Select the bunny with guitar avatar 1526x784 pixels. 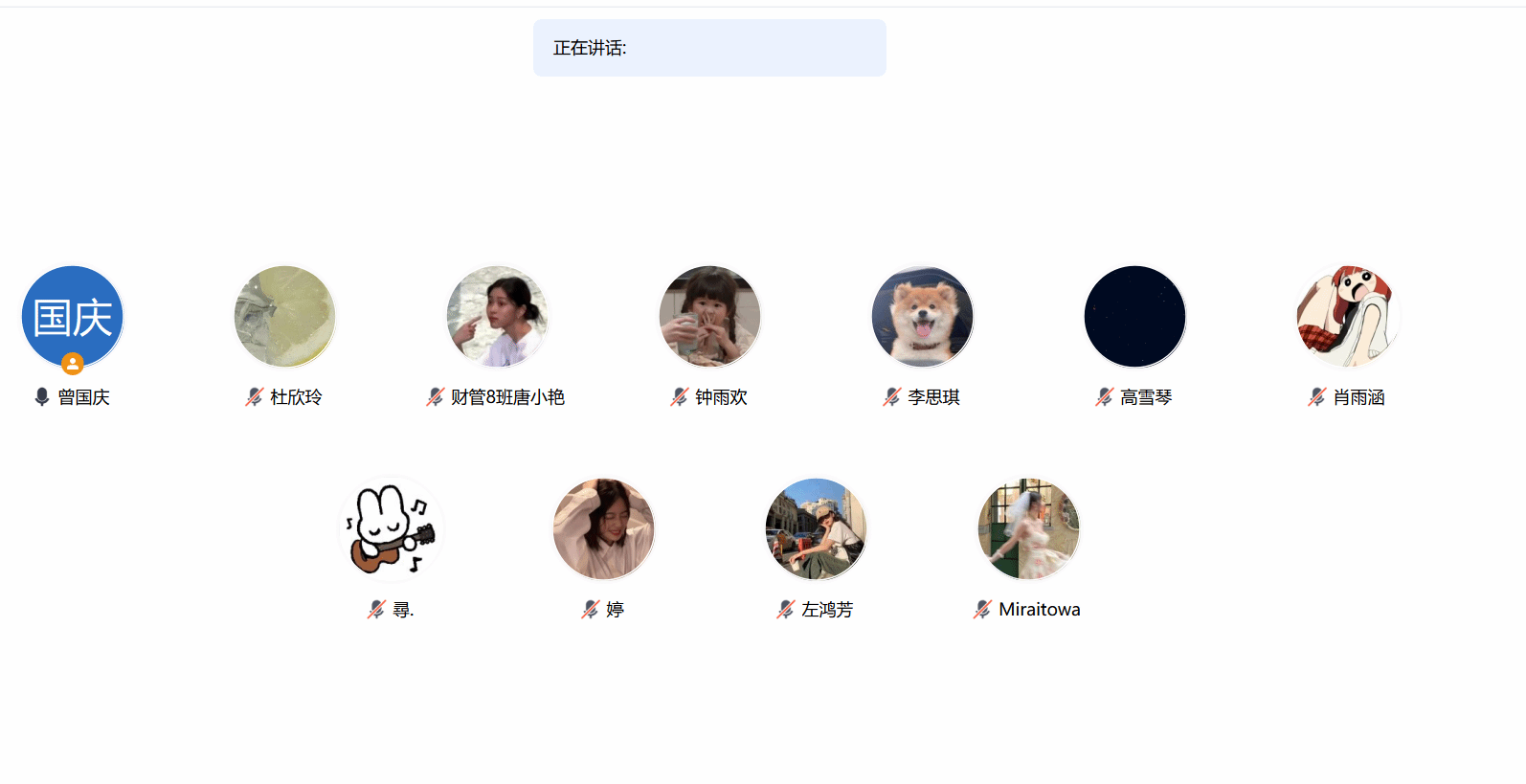tap(392, 529)
